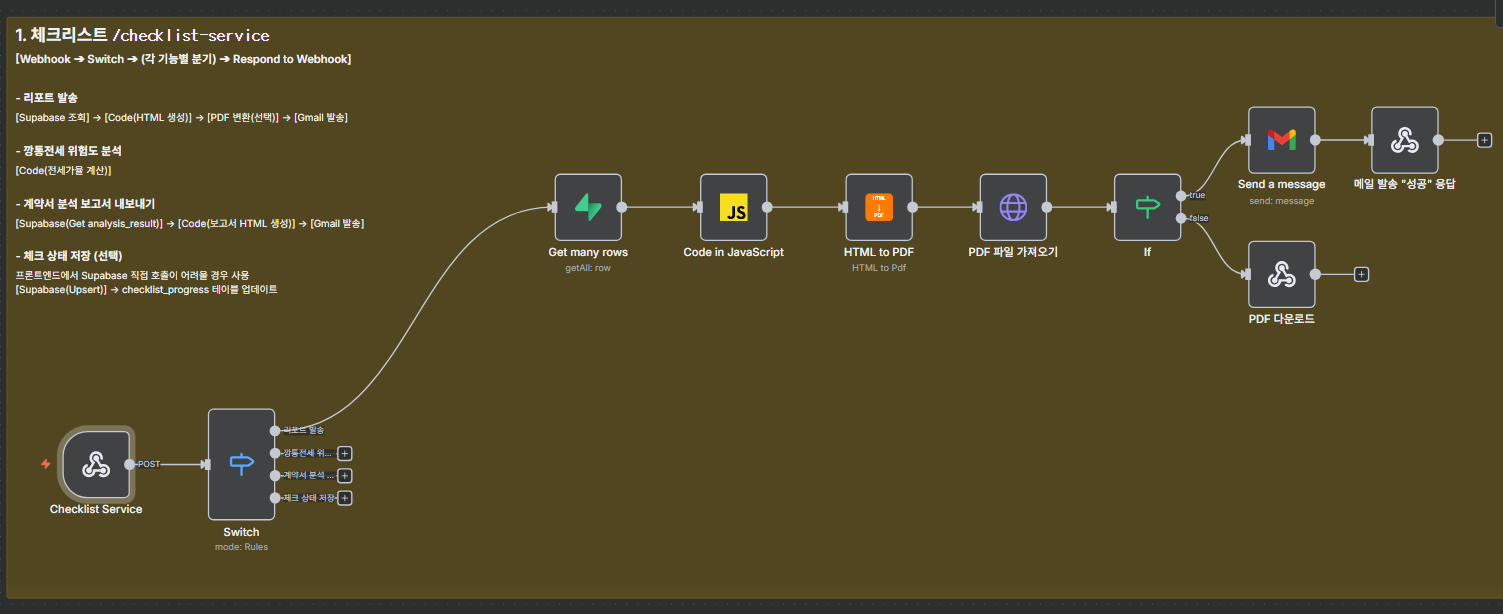
Task: Open the Gmail Send a message node
Action: (x=1281, y=140)
